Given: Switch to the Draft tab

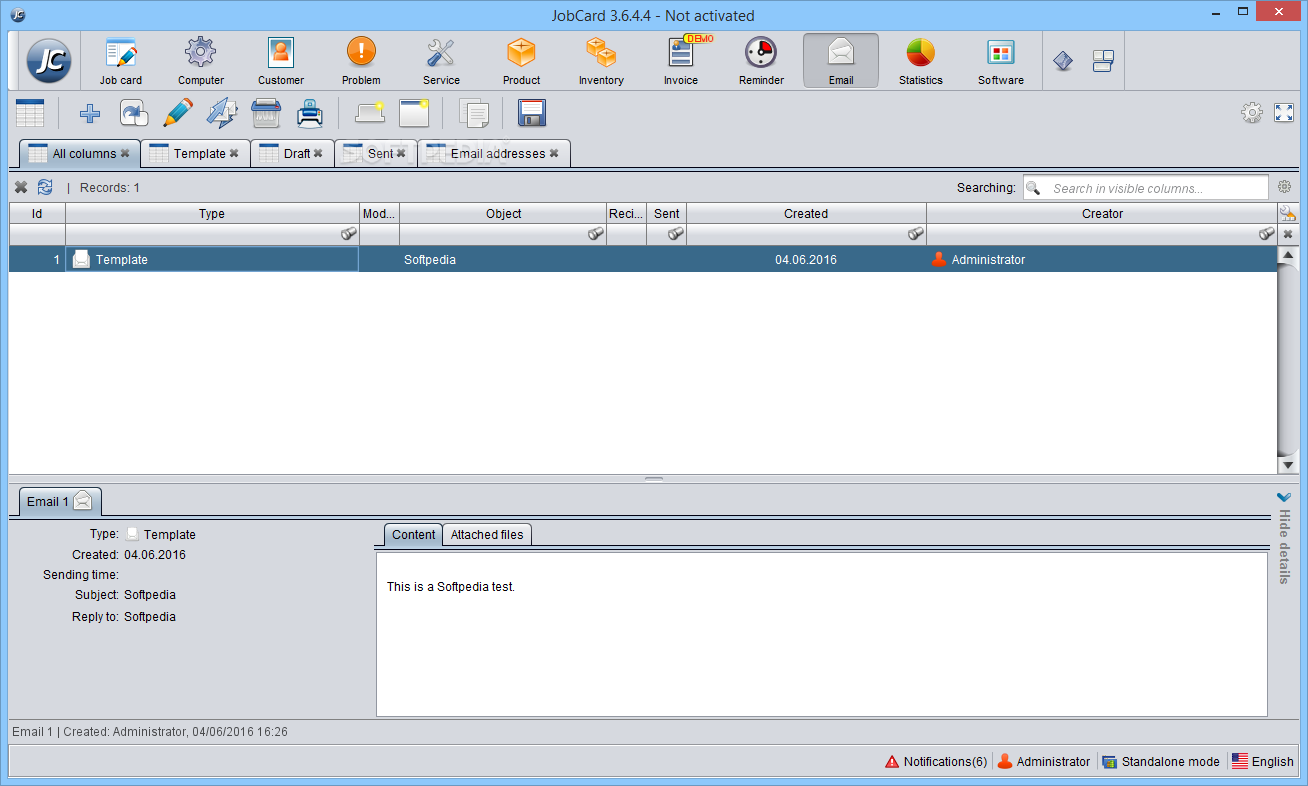Looking at the screenshot, I should click(292, 154).
